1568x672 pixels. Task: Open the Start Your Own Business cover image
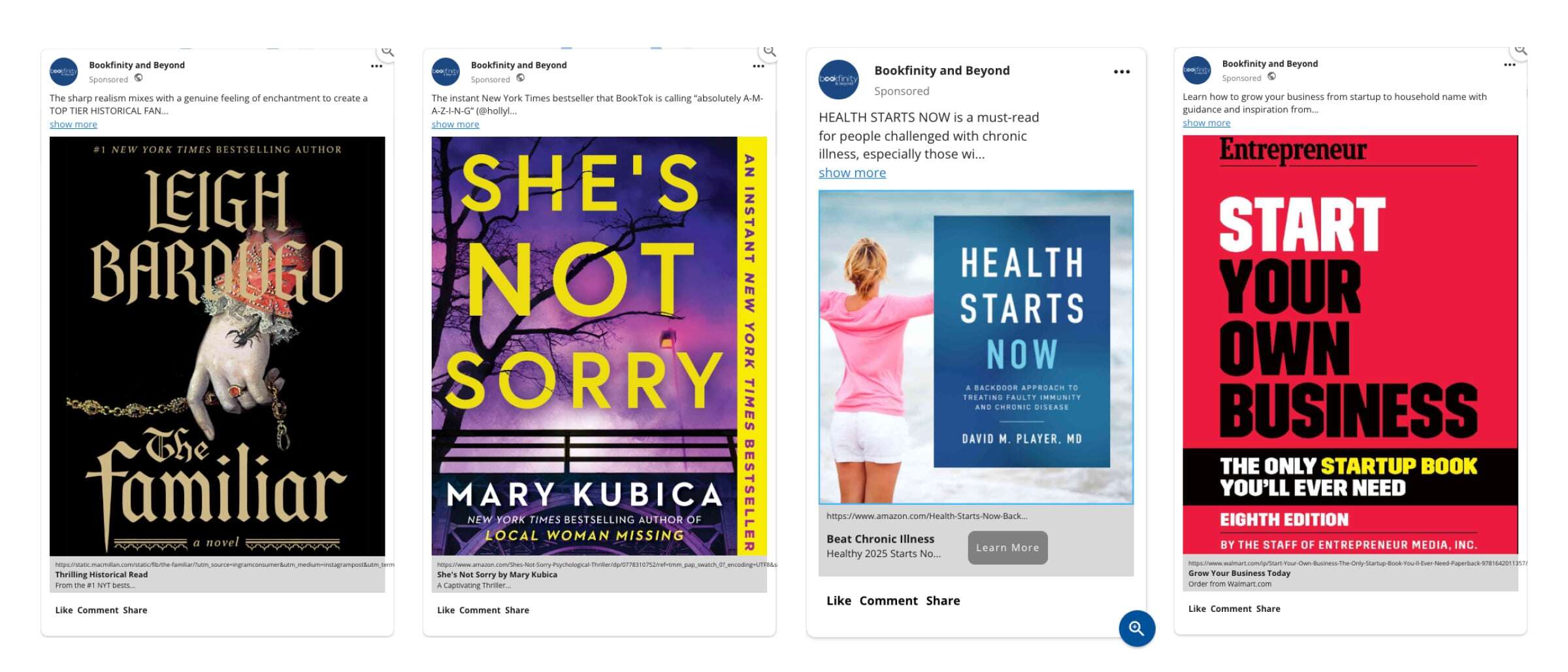[x=1350, y=344]
